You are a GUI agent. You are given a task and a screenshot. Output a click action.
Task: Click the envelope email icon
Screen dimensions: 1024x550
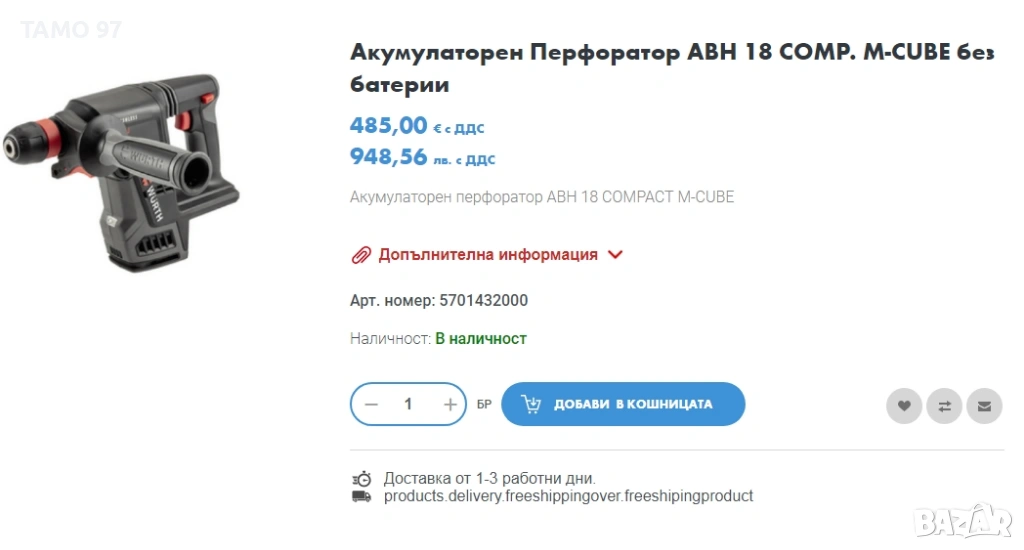[984, 406]
